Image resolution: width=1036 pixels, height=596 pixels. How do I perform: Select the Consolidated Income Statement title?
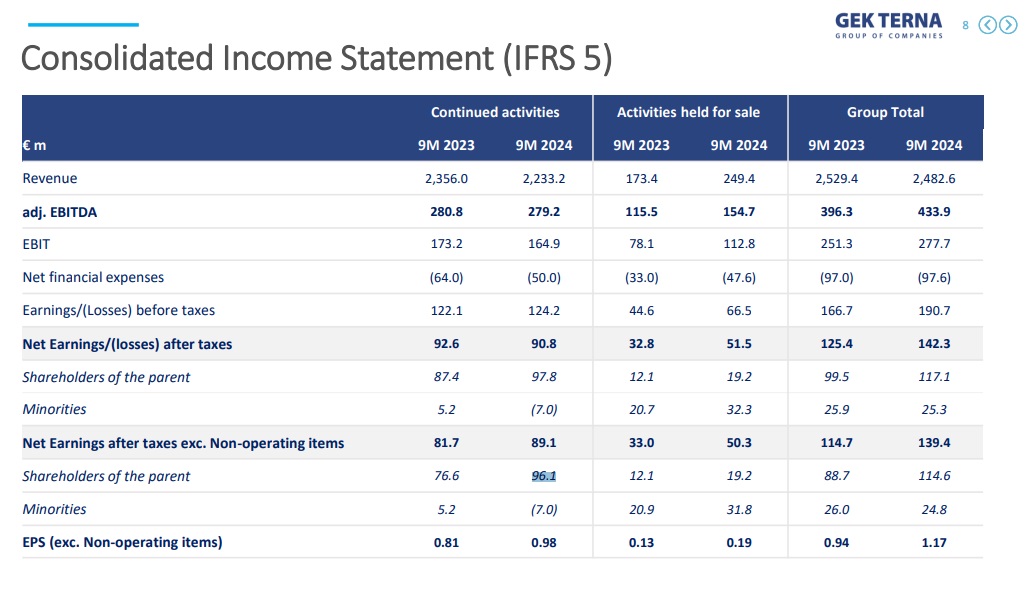[x=316, y=58]
